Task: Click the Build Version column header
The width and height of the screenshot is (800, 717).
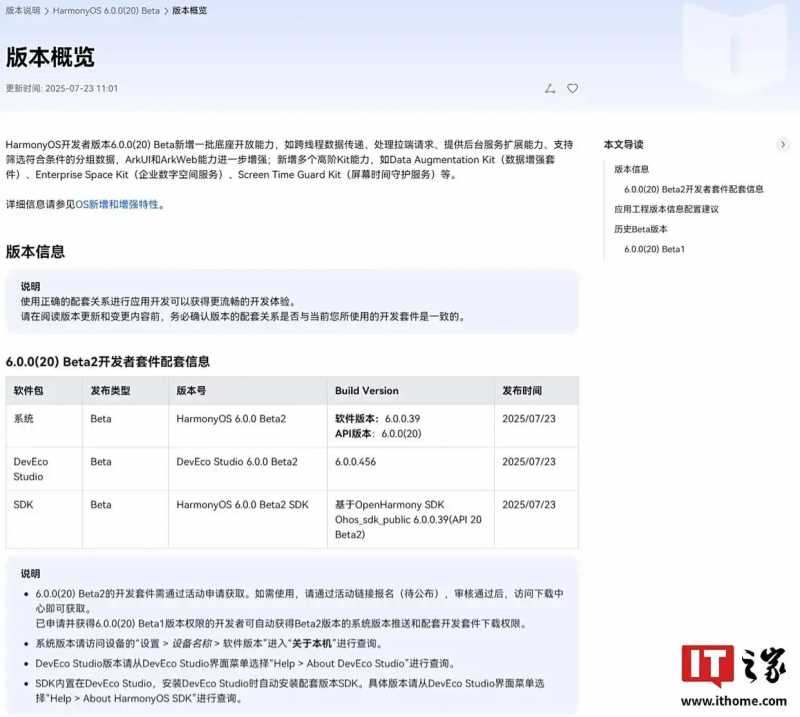Action: tap(366, 391)
